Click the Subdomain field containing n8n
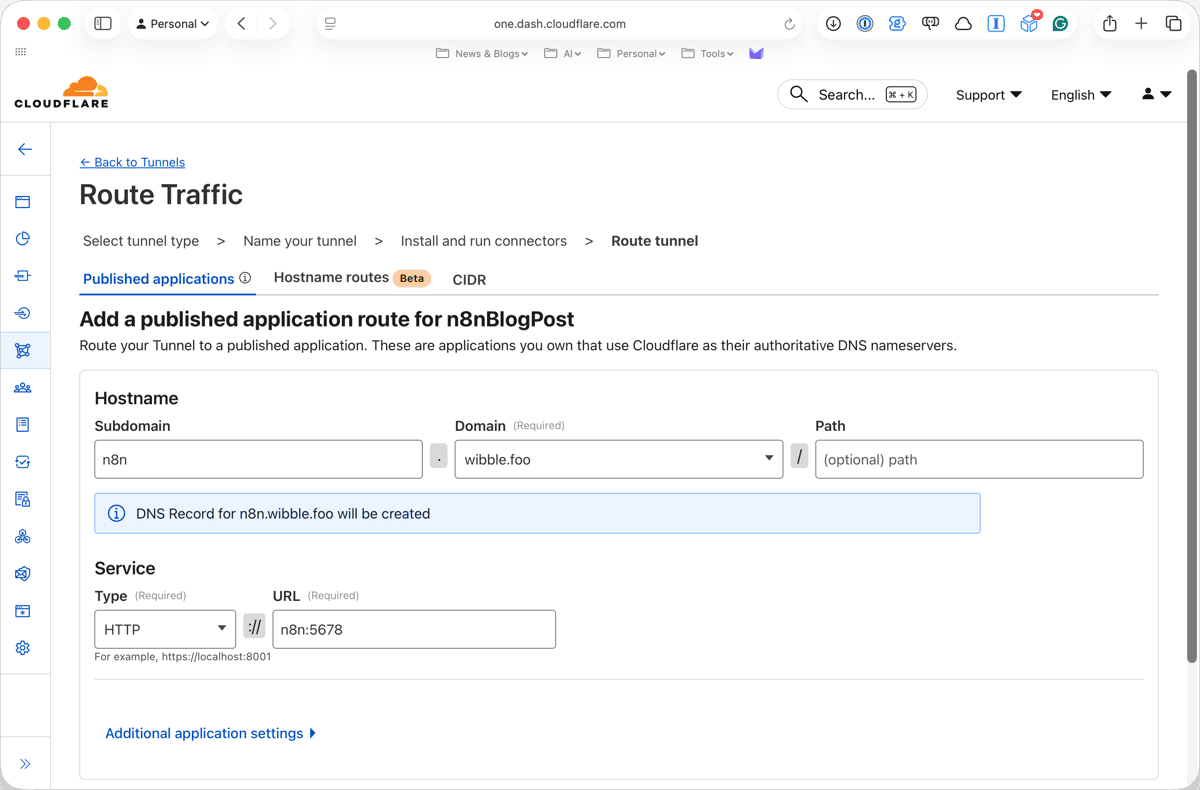 point(258,459)
